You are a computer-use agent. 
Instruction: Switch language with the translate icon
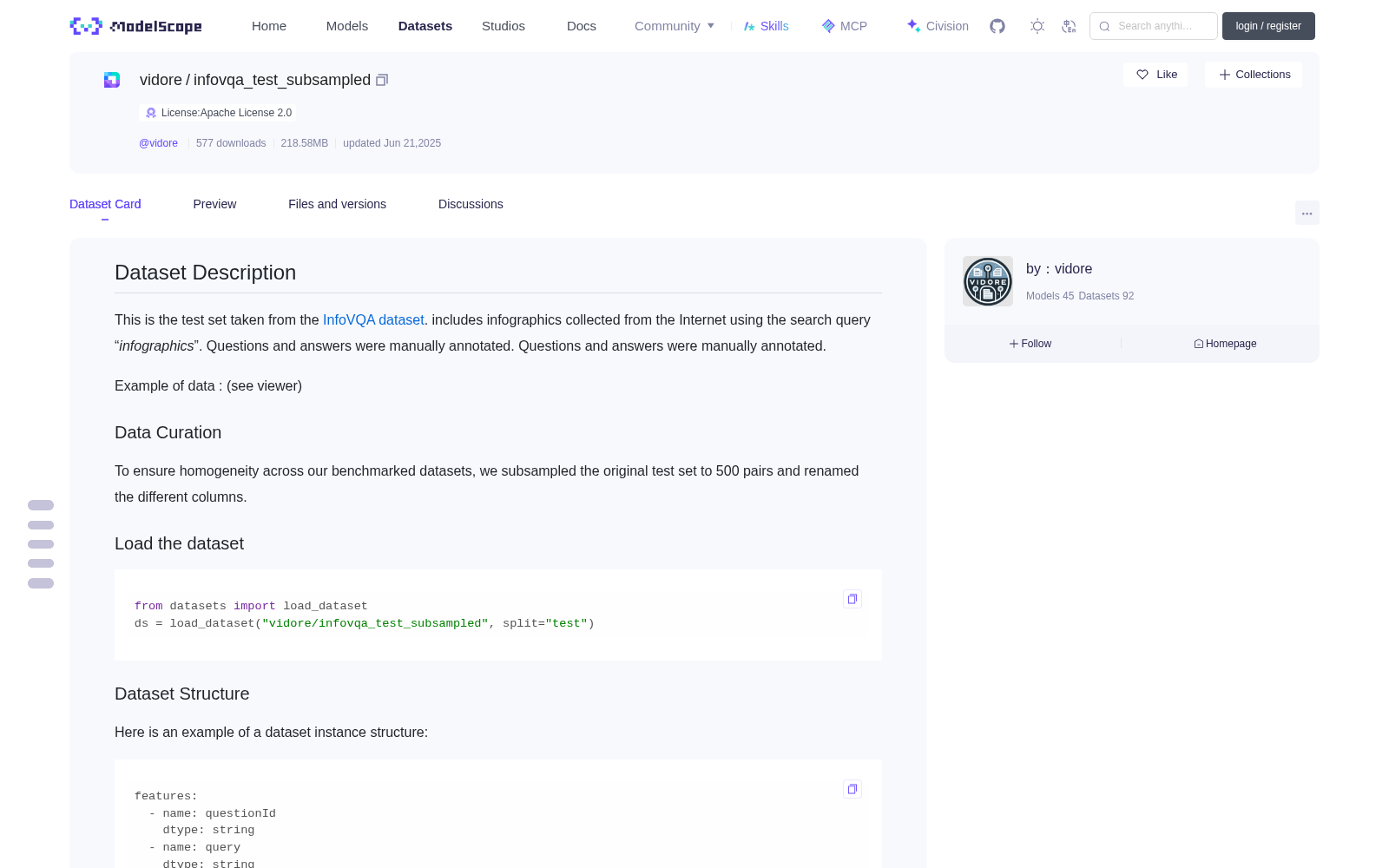(1070, 26)
